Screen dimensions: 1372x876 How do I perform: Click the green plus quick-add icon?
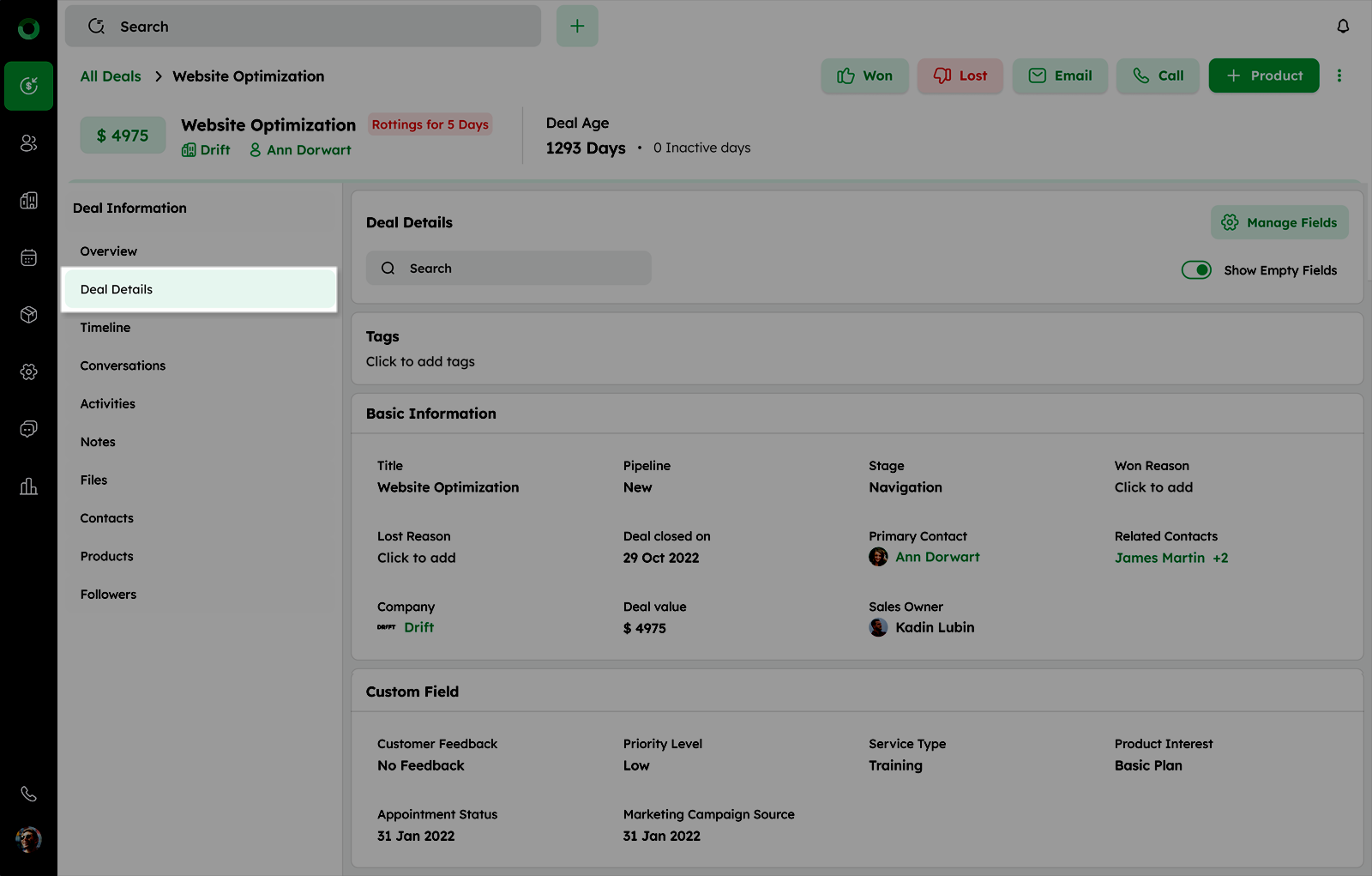[577, 27]
